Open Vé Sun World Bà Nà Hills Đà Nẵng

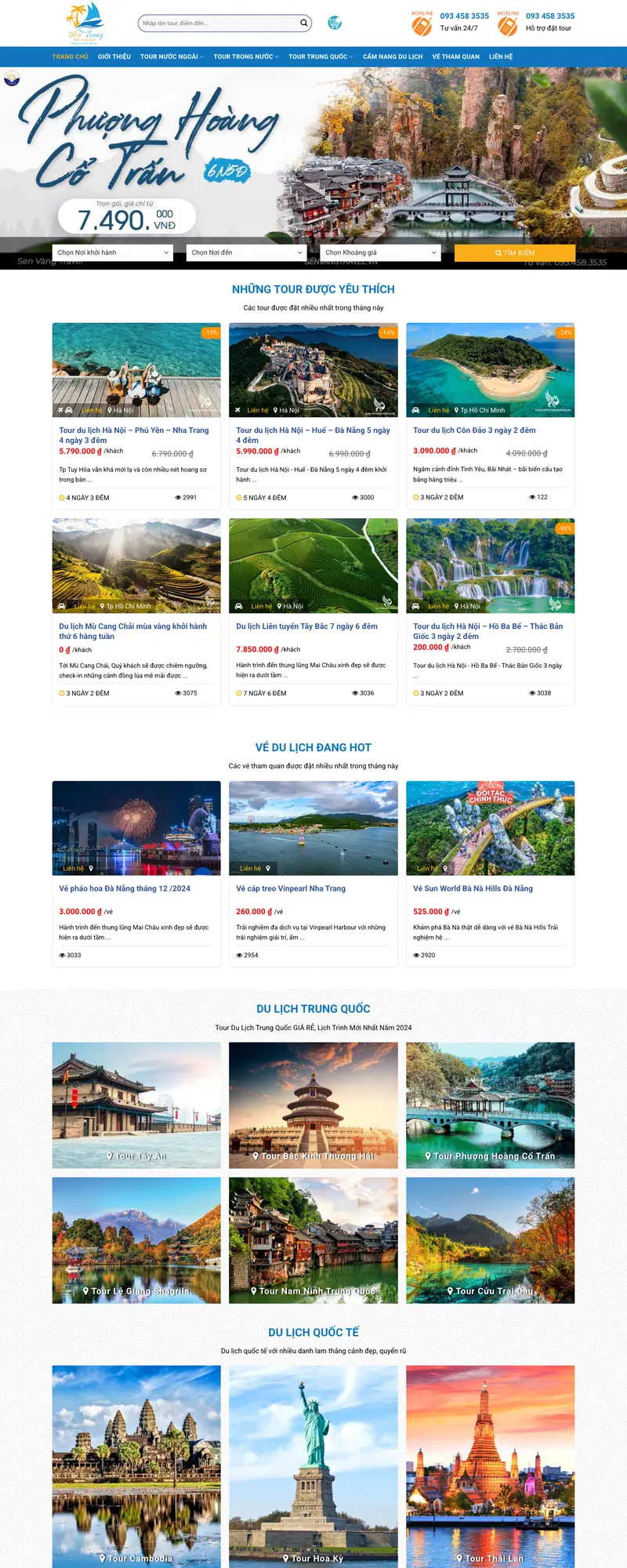coord(473,888)
